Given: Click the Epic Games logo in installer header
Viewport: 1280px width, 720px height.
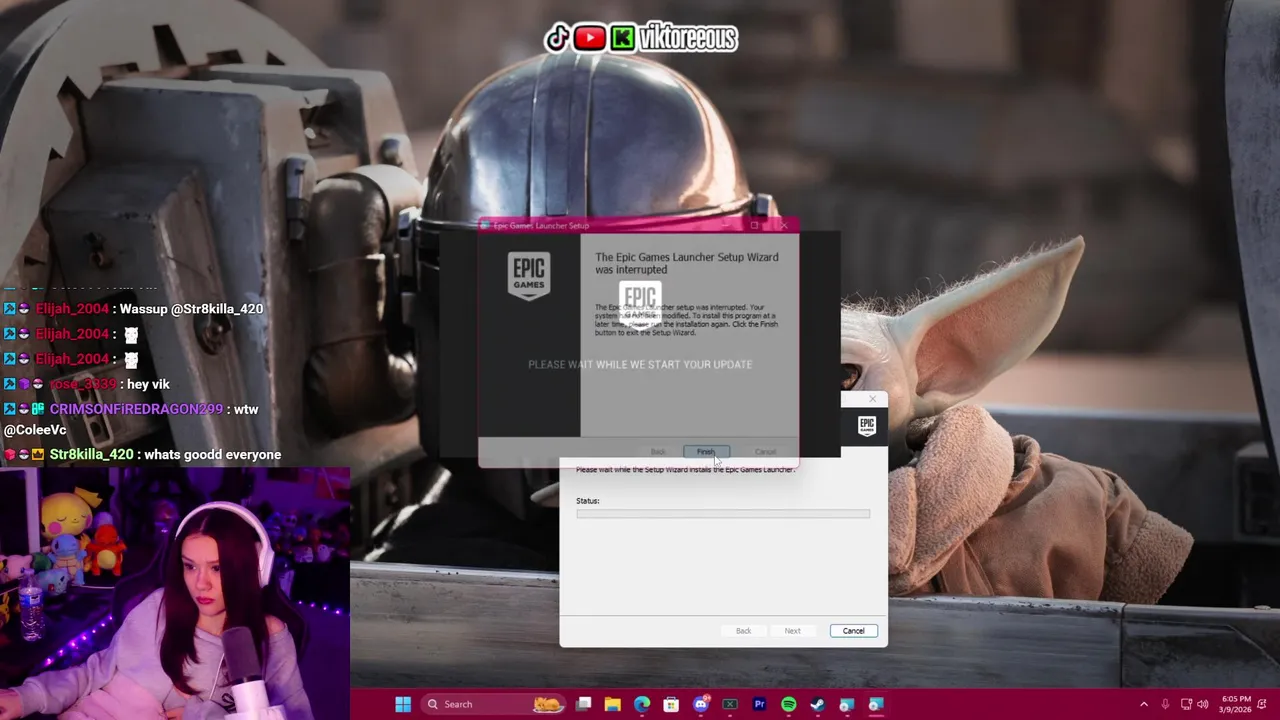Looking at the screenshot, I should pyautogui.click(x=866, y=426).
